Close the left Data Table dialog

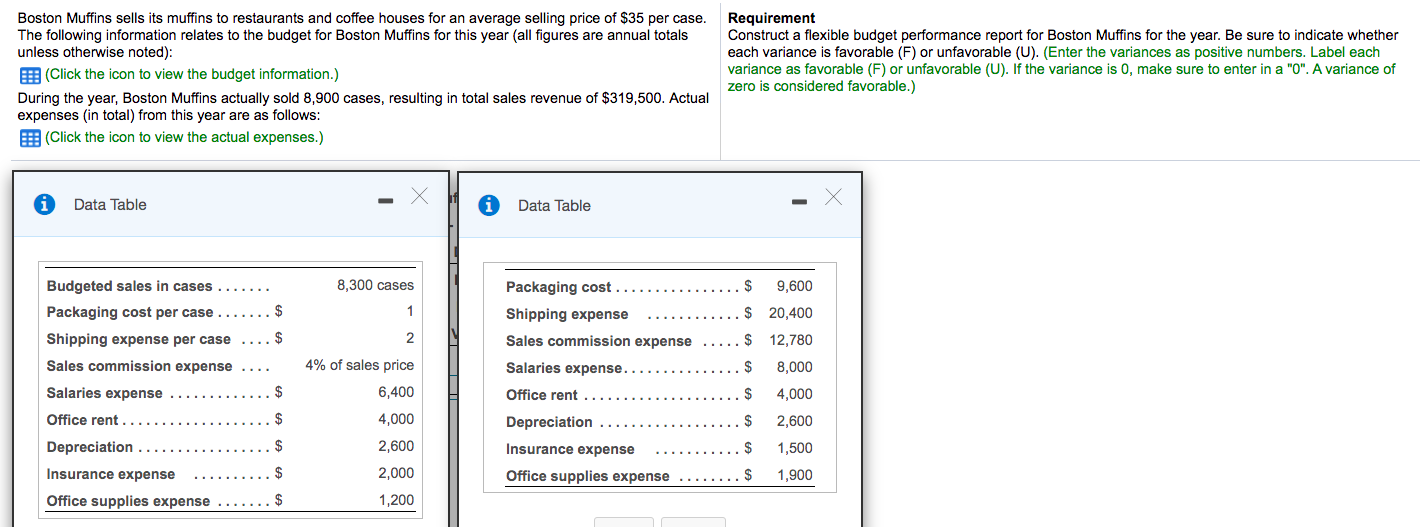coord(420,196)
